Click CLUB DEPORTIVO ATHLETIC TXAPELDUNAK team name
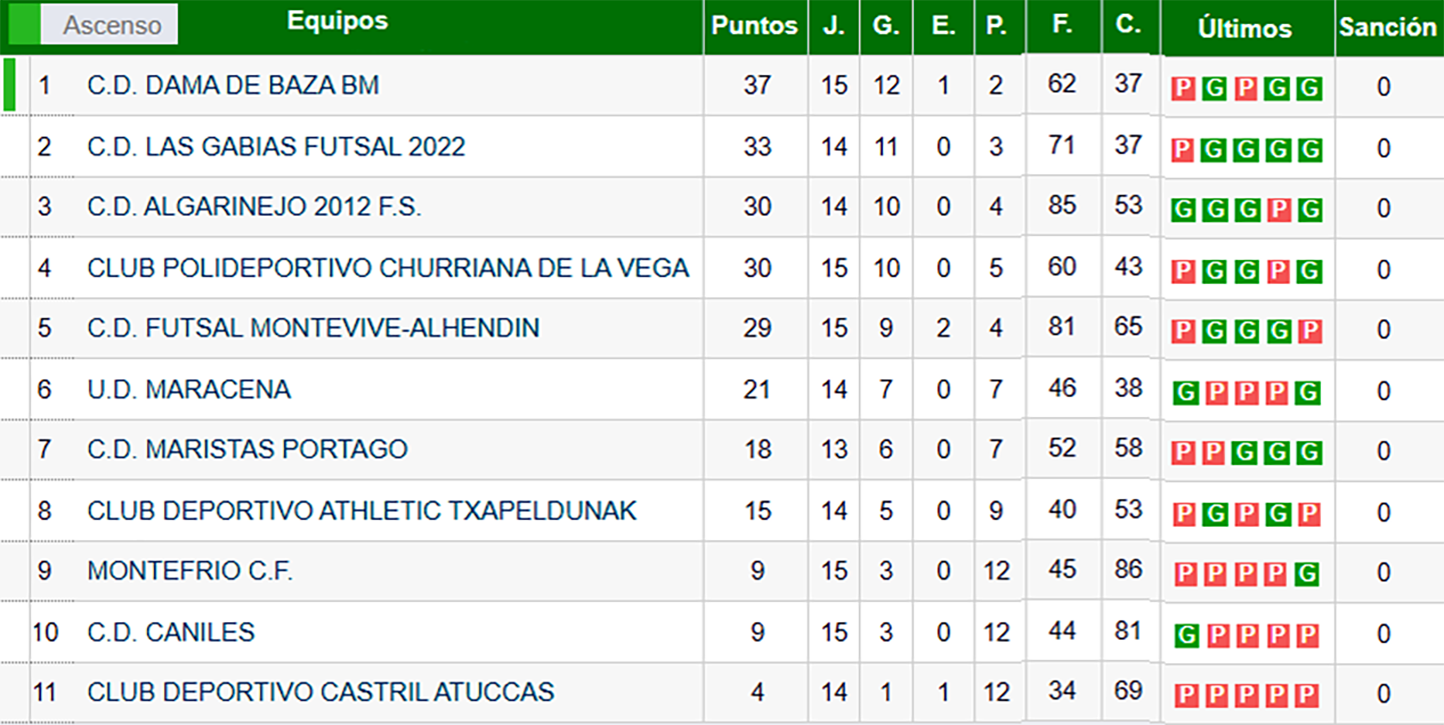The width and height of the screenshot is (1444, 725). [x=362, y=511]
